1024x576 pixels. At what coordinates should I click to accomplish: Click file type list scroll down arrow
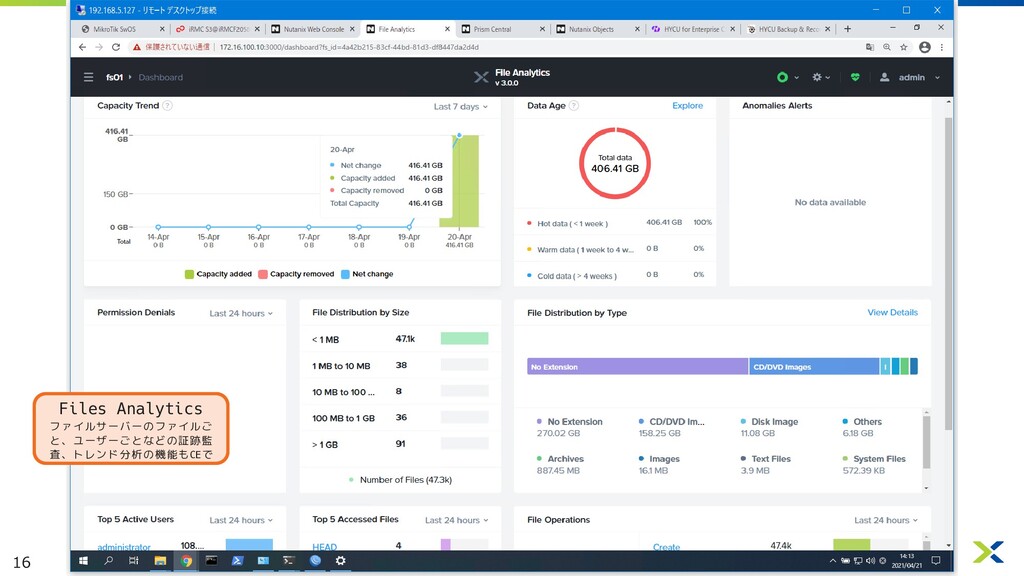click(926, 488)
